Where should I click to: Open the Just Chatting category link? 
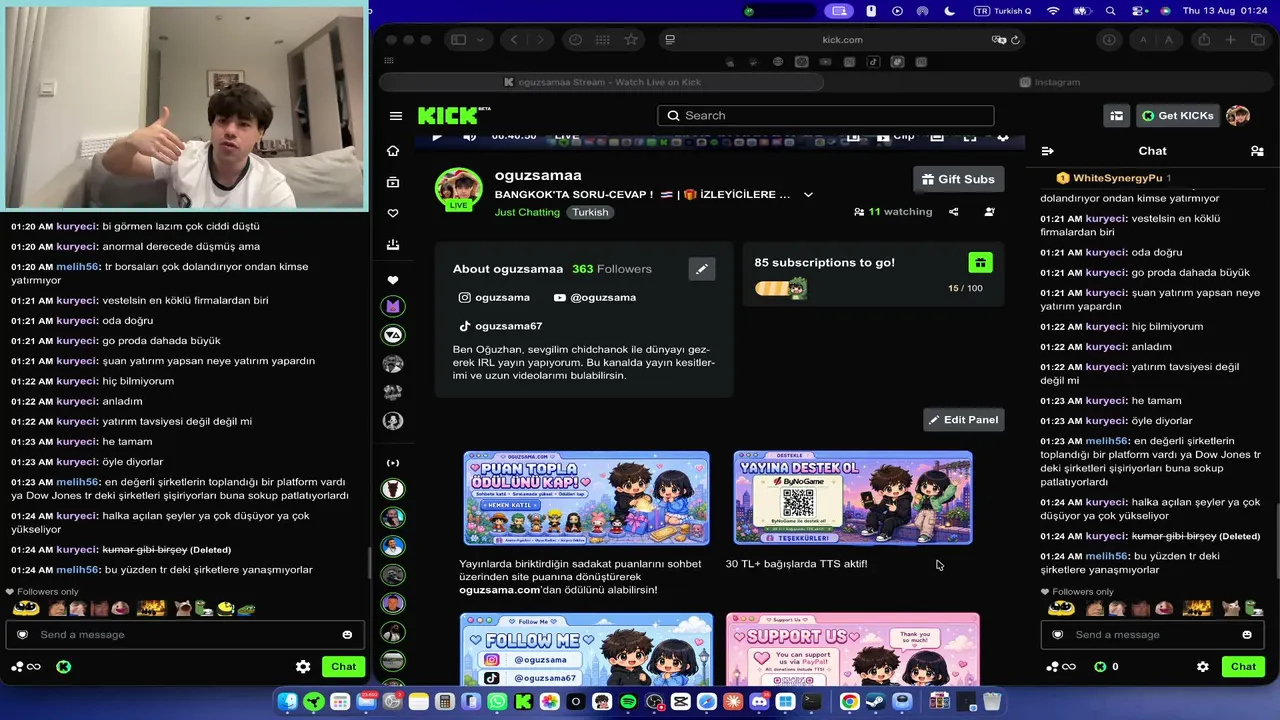pyautogui.click(x=527, y=212)
